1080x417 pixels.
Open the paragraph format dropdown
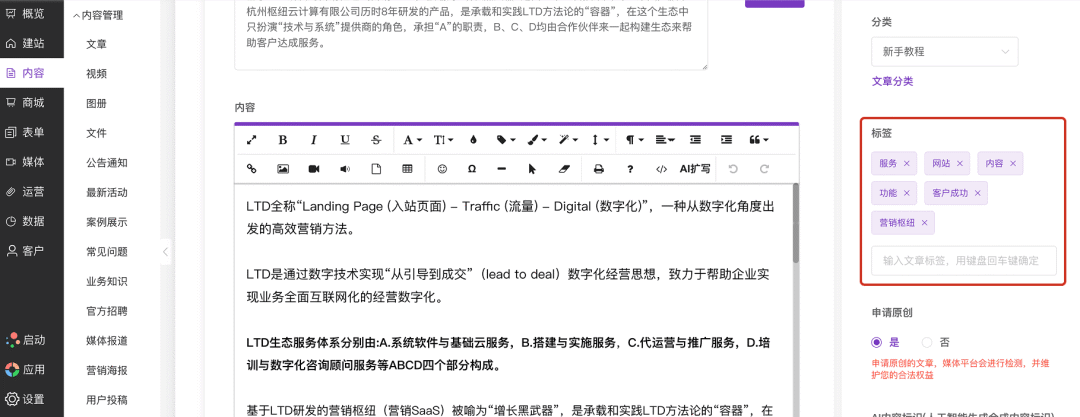coord(634,140)
